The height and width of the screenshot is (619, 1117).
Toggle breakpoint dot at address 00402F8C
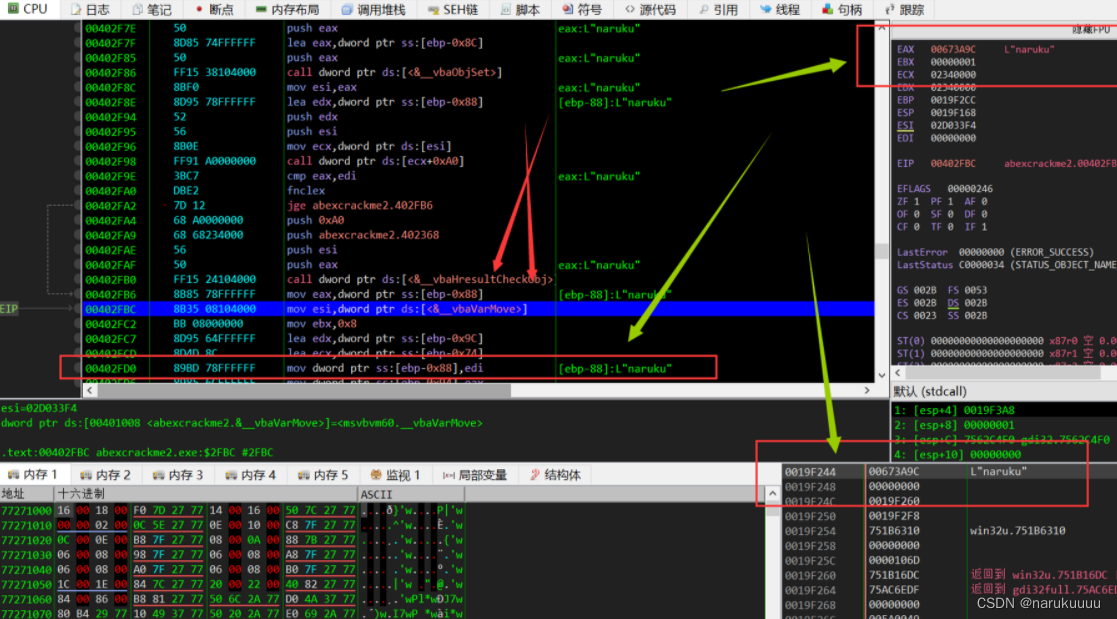point(78,87)
